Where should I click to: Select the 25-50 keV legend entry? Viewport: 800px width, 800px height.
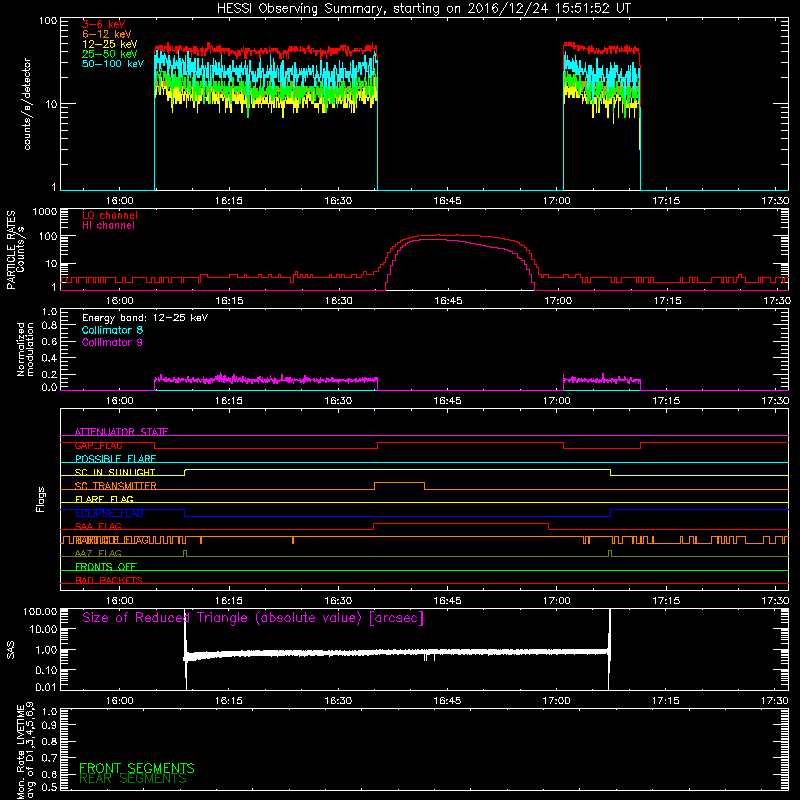[109, 54]
